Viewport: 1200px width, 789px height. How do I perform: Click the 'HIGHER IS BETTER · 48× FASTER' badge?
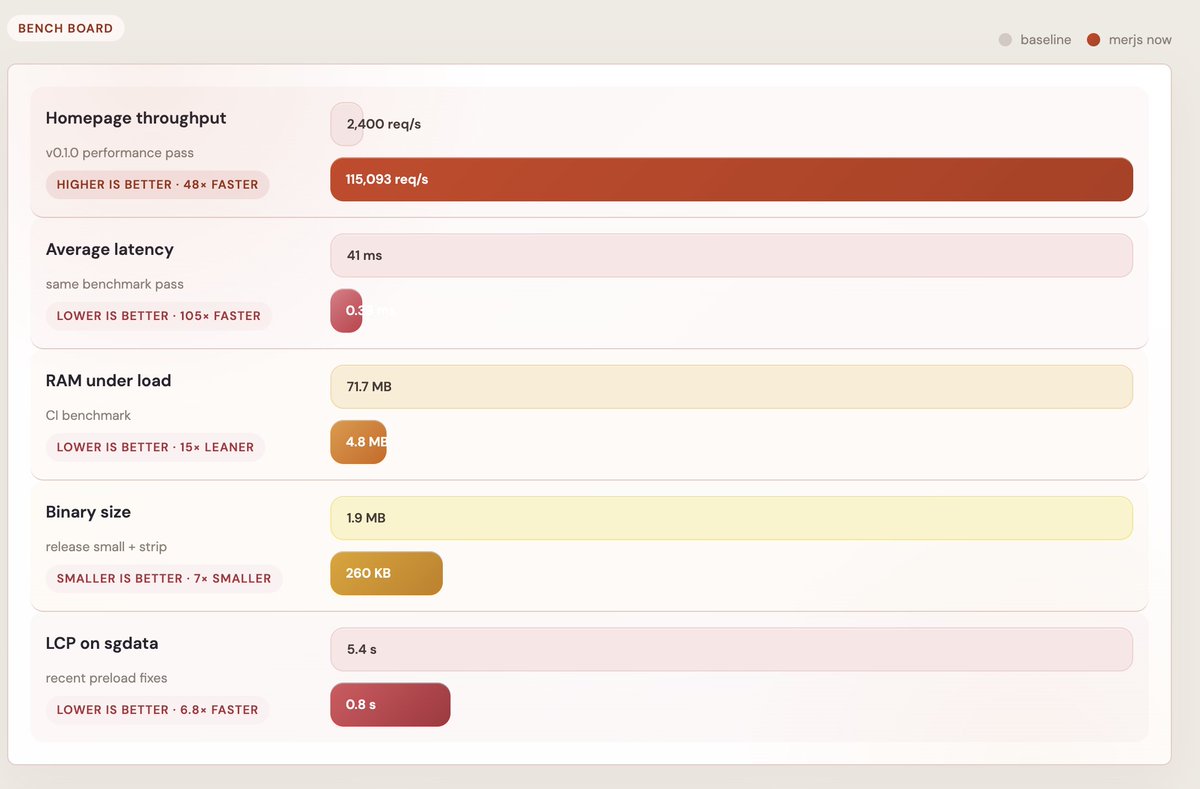pyautogui.click(x=157, y=184)
